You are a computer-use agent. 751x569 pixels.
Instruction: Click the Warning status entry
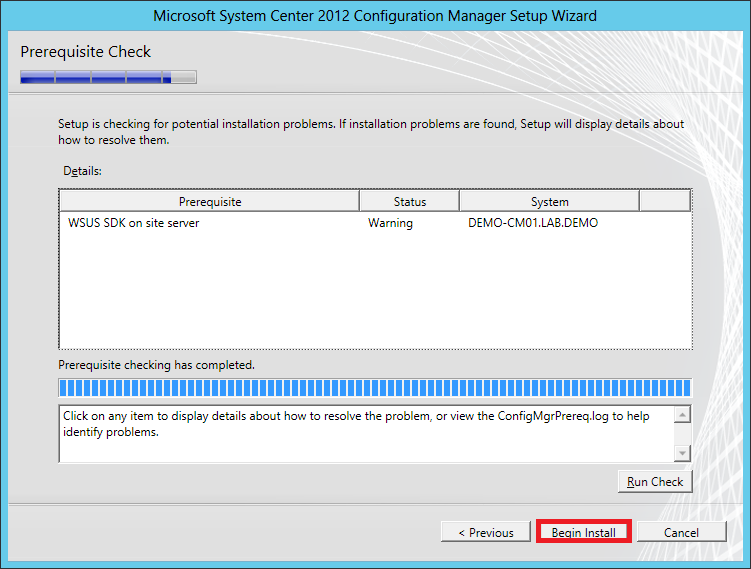point(390,223)
